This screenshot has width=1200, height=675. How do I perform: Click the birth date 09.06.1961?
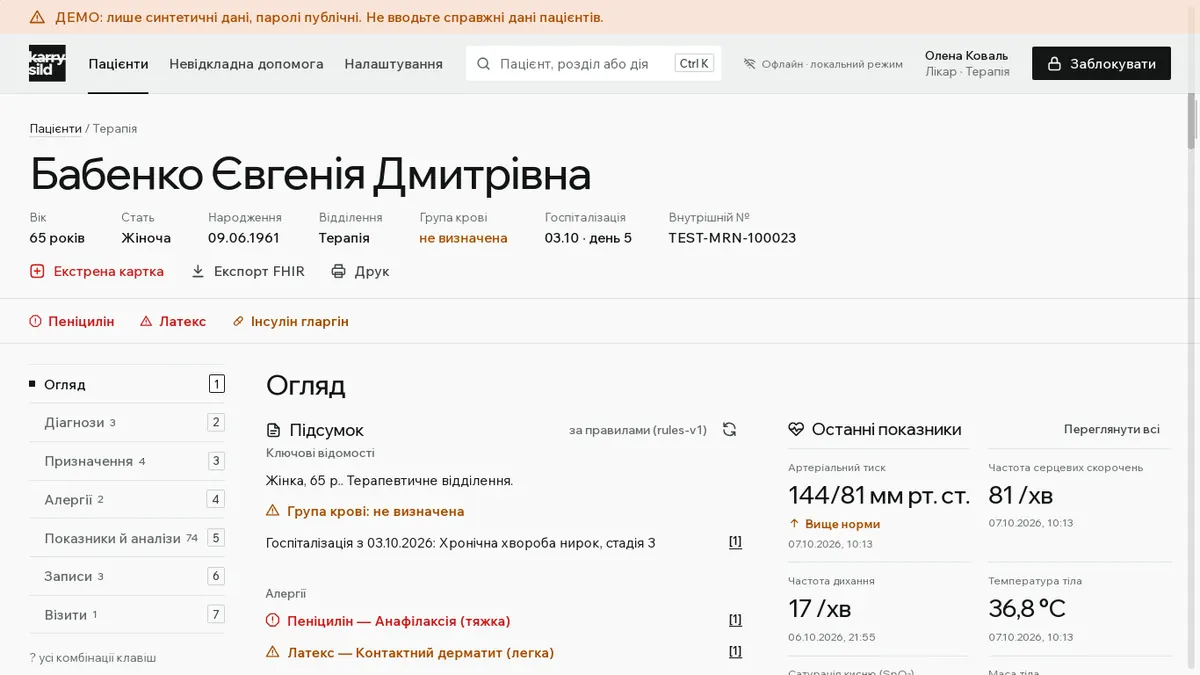pyautogui.click(x=244, y=238)
